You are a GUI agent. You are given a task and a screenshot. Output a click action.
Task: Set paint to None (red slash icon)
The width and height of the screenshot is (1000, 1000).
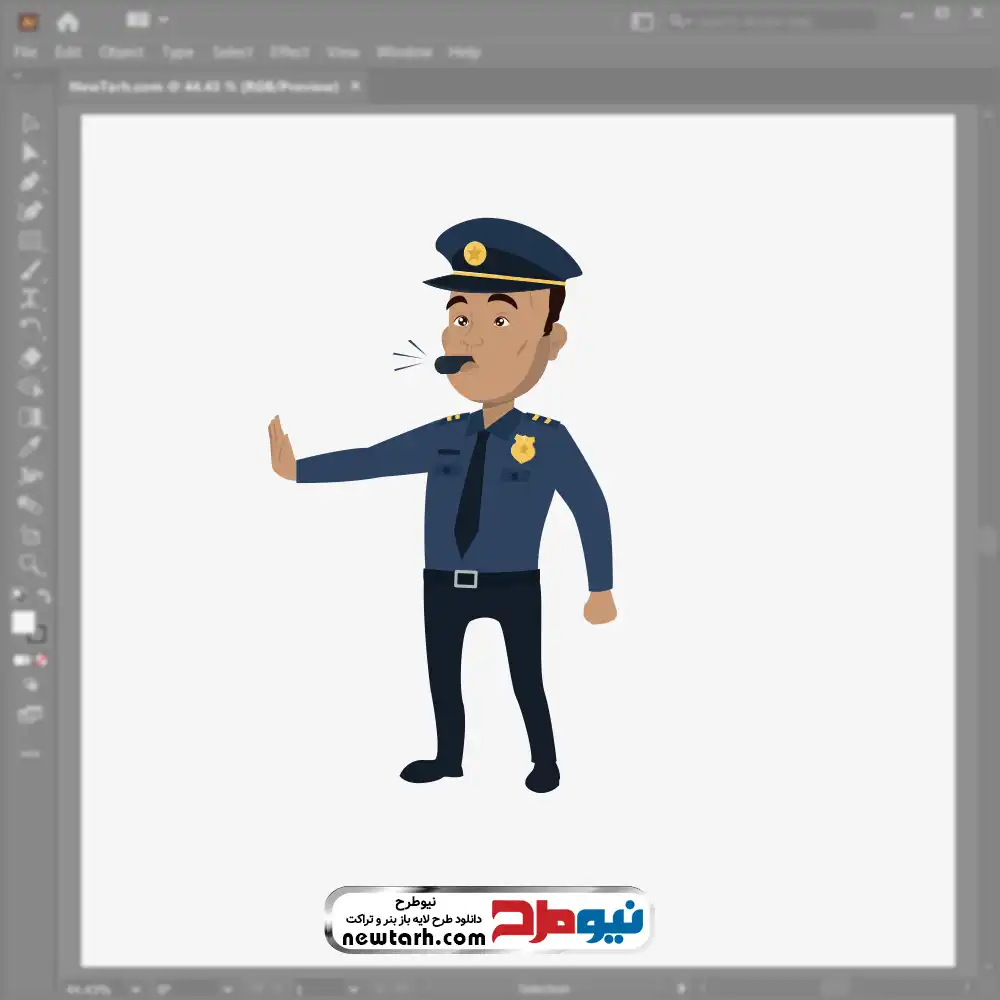pos(41,660)
